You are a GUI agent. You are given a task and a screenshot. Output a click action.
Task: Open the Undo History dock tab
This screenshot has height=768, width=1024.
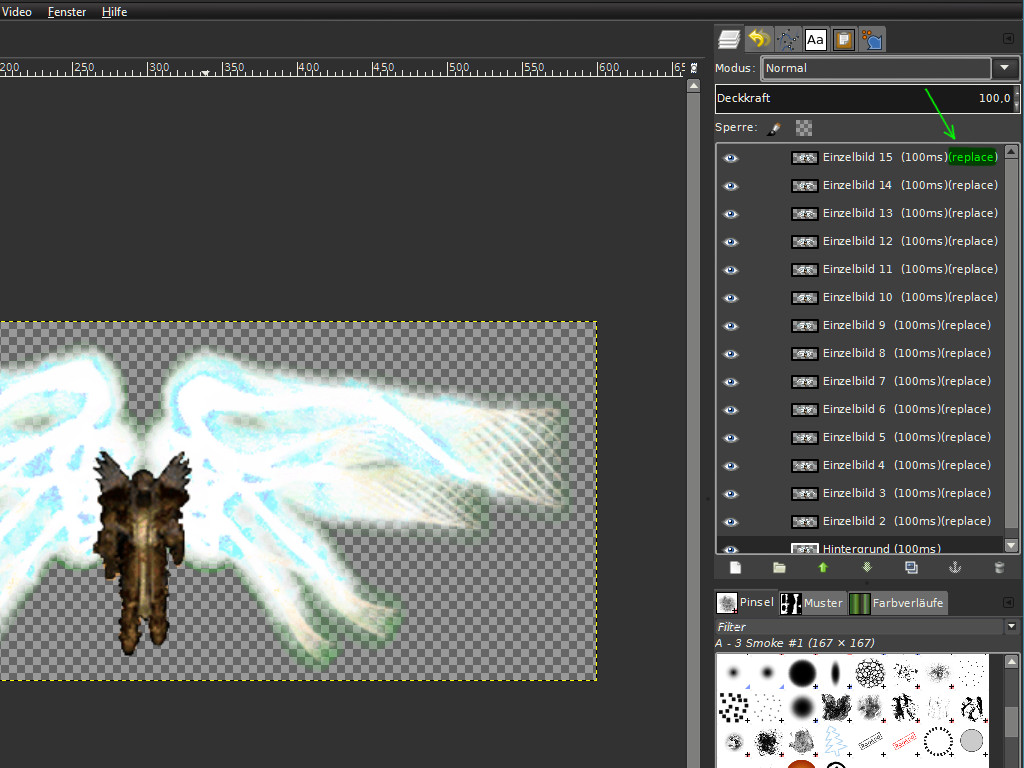click(758, 39)
